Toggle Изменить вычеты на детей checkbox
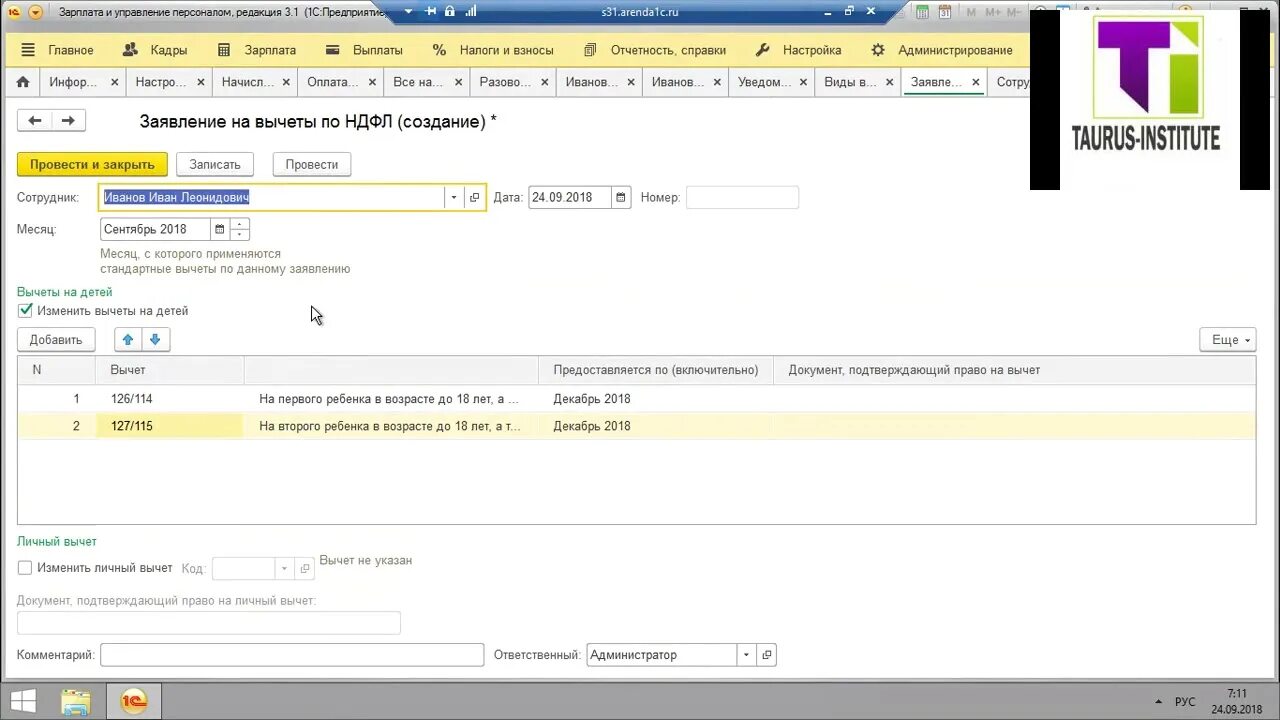Image resolution: width=1280 pixels, height=720 pixels. click(26, 311)
